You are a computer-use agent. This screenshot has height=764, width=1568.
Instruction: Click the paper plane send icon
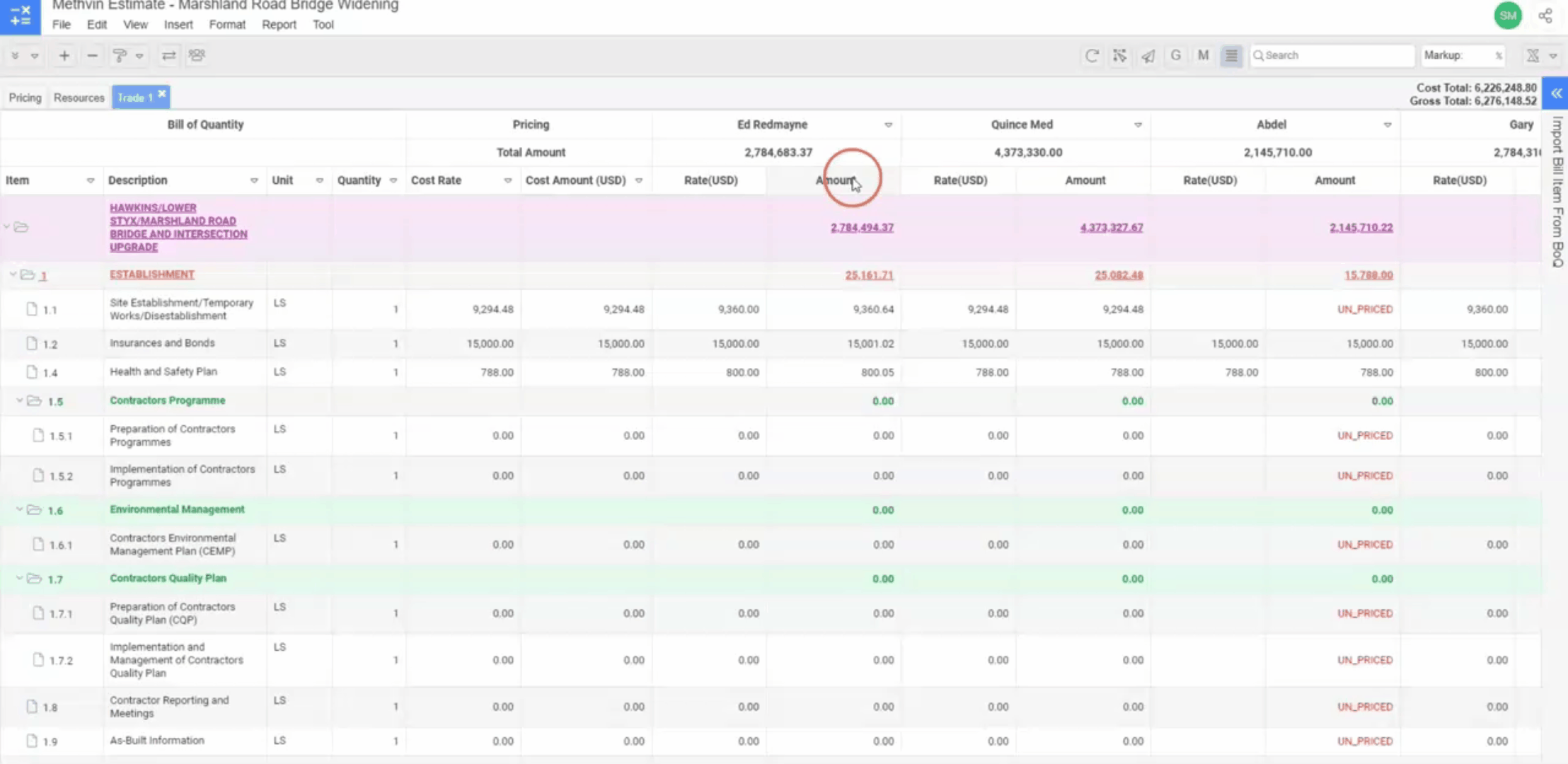point(1148,55)
